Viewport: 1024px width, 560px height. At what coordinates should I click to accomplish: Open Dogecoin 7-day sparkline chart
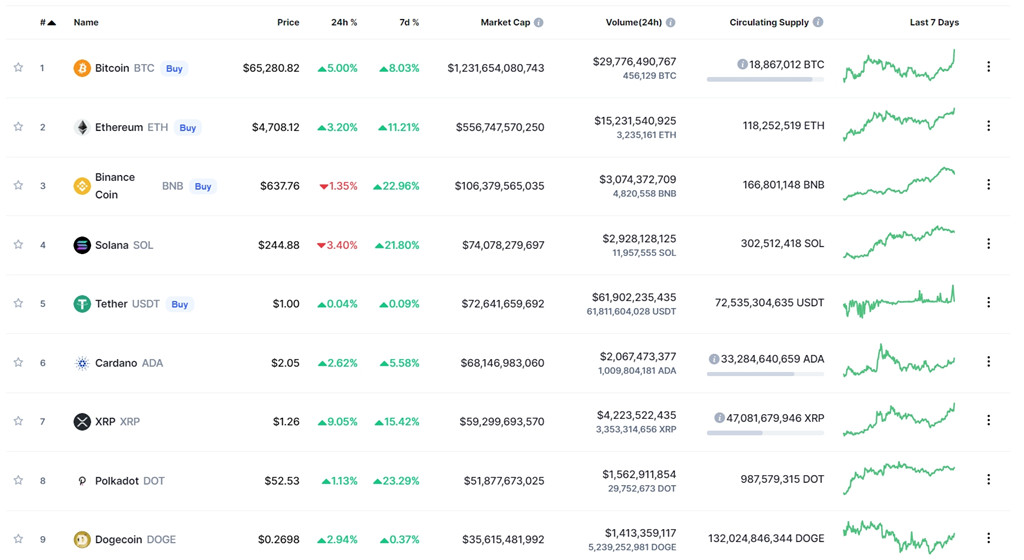(899, 537)
